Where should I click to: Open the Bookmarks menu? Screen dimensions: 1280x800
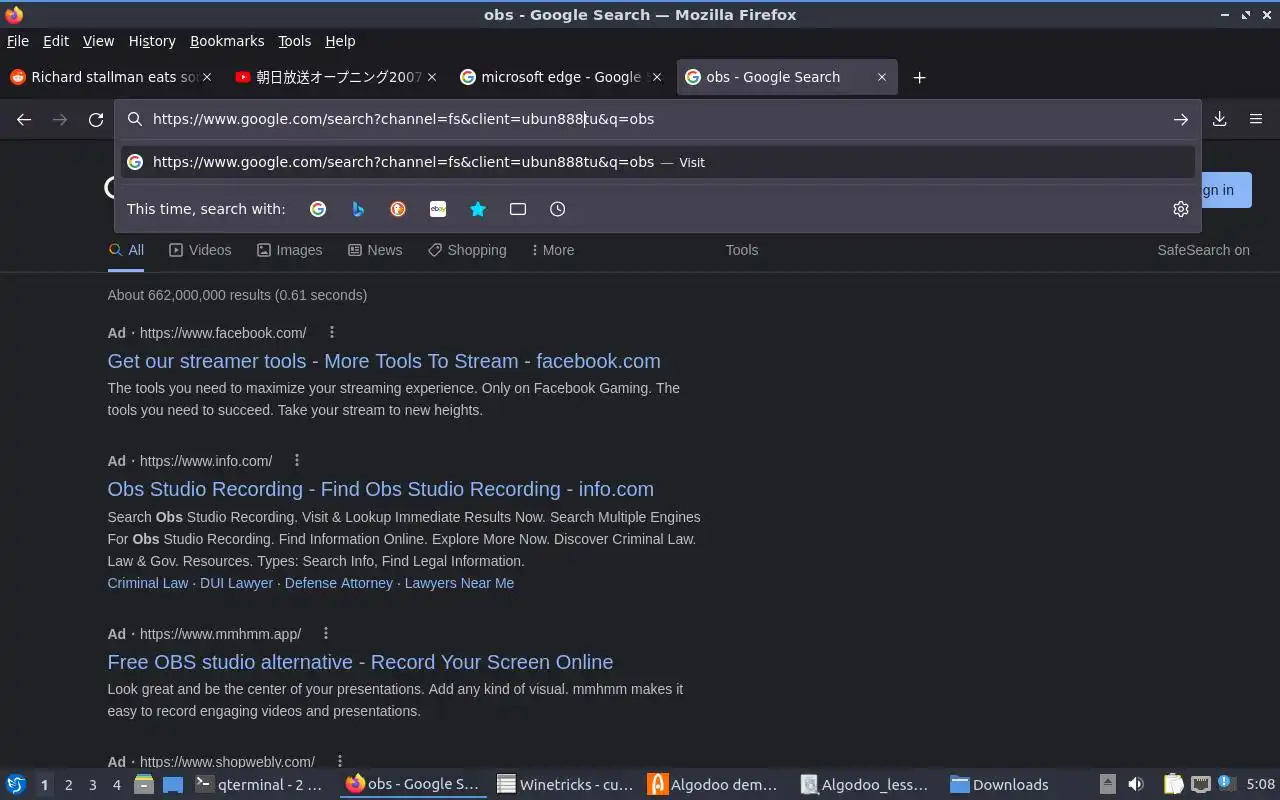point(227,41)
